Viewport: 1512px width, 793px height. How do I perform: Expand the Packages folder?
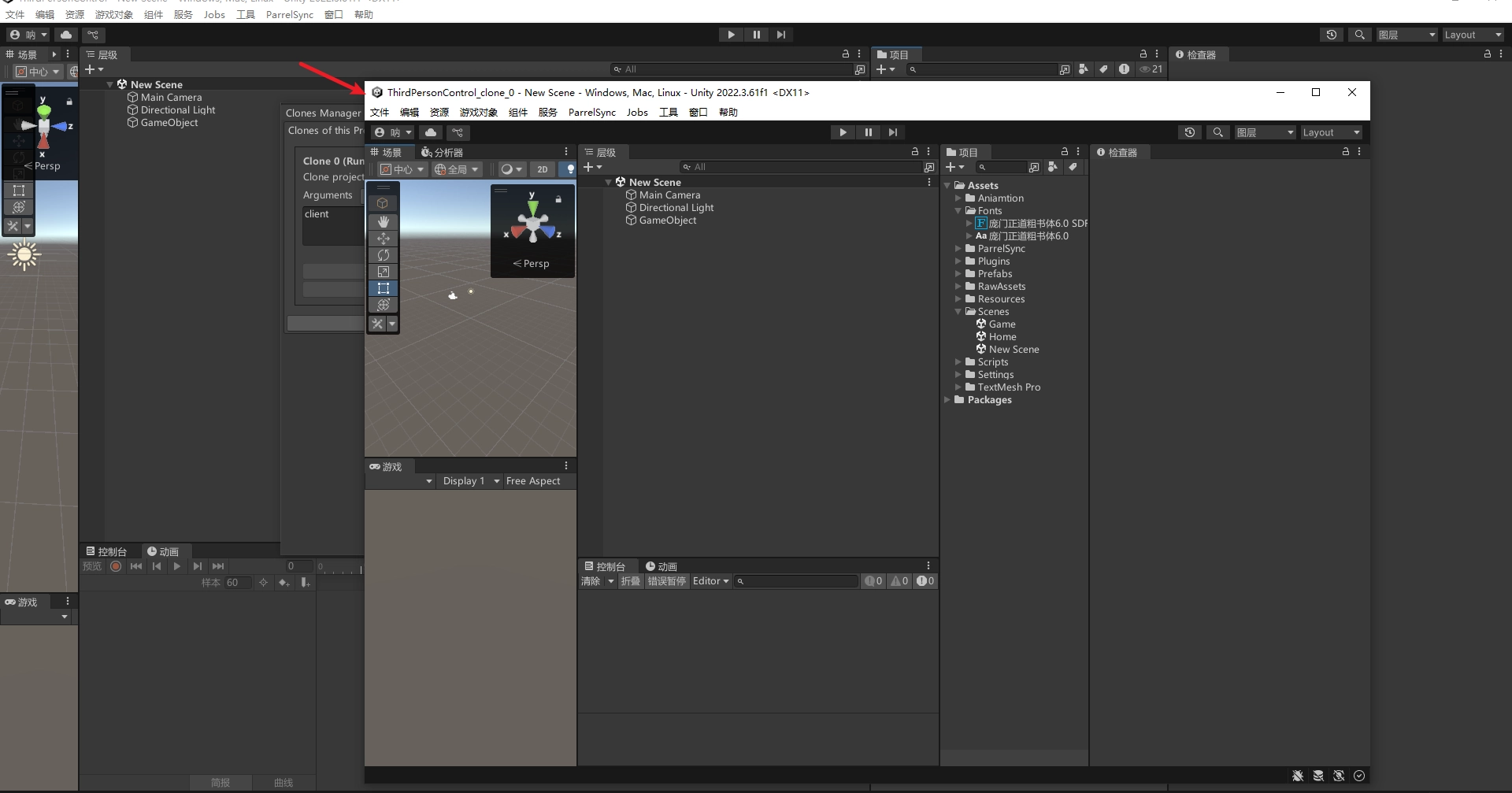(947, 400)
